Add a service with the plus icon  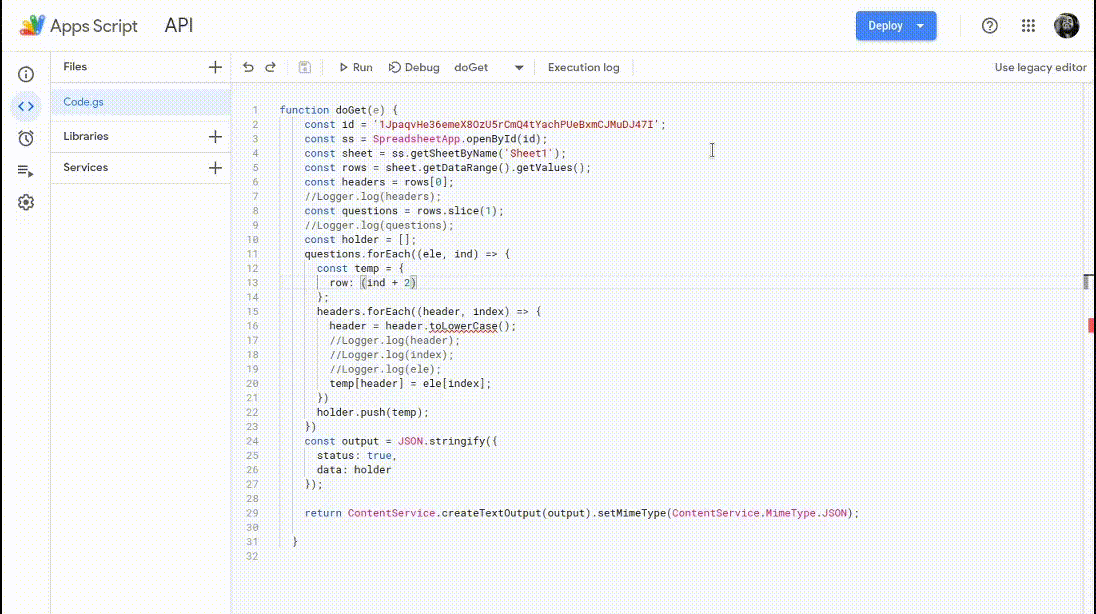click(215, 167)
